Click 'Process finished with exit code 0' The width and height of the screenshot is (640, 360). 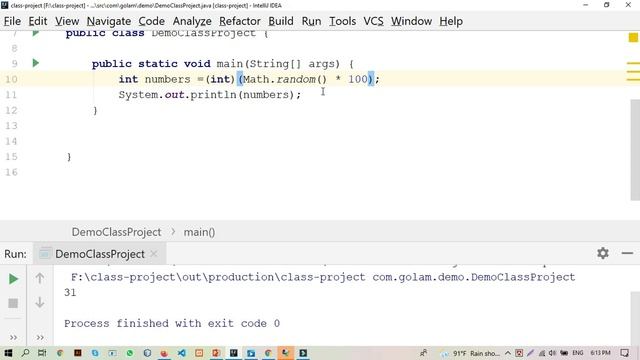[x=172, y=324]
